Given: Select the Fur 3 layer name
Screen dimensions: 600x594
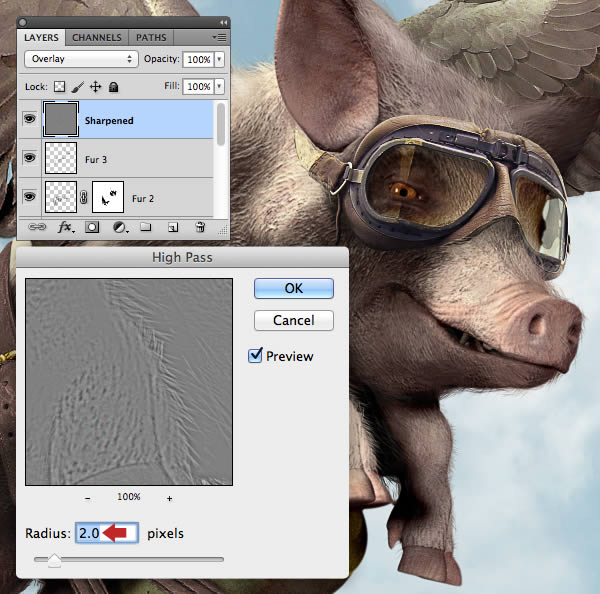Looking at the screenshot, I should pos(96,159).
